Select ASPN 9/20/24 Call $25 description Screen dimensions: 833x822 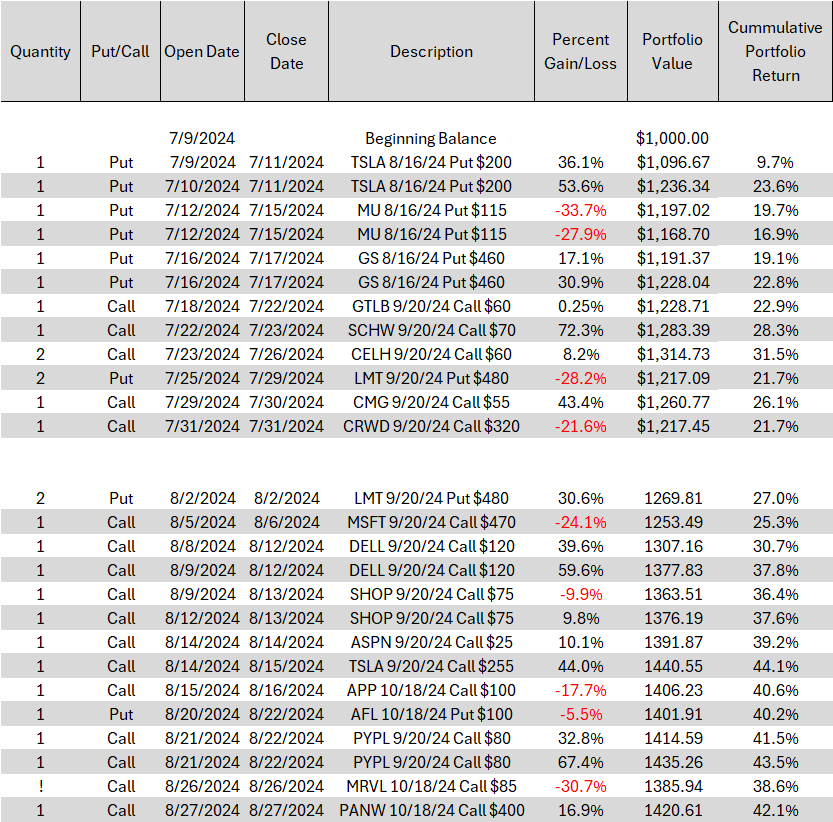pyautogui.click(x=431, y=642)
